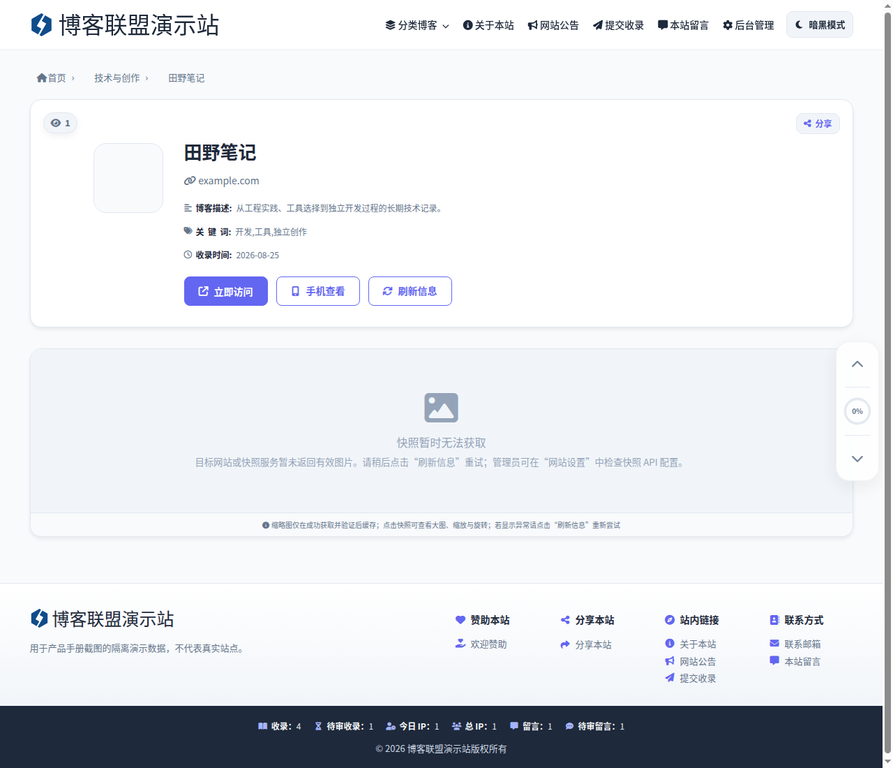The width and height of the screenshot is (893, 768).
Task: Click the header 博客联盟演示站 title
Action: (139, 25)
